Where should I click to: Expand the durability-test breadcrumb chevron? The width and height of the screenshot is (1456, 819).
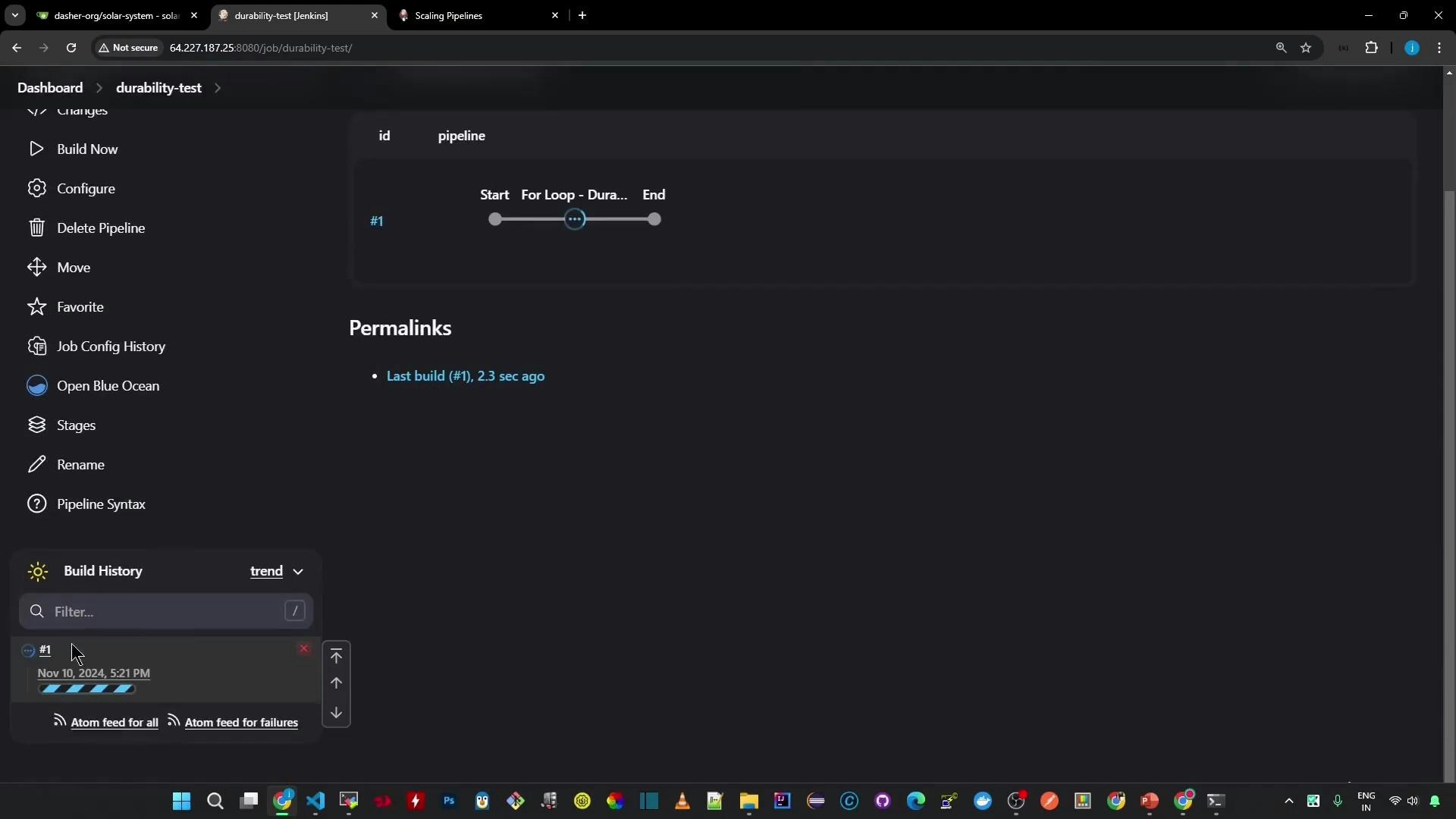click(218, 88)
